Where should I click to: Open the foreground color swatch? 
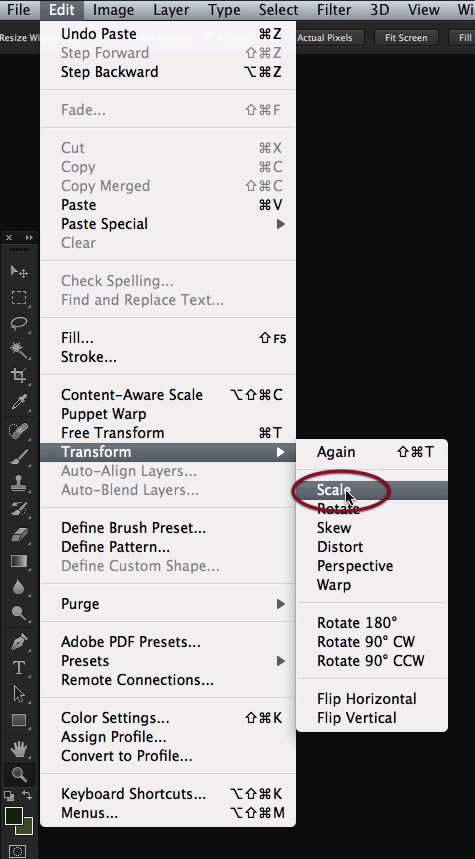click(x=13, y=816)
